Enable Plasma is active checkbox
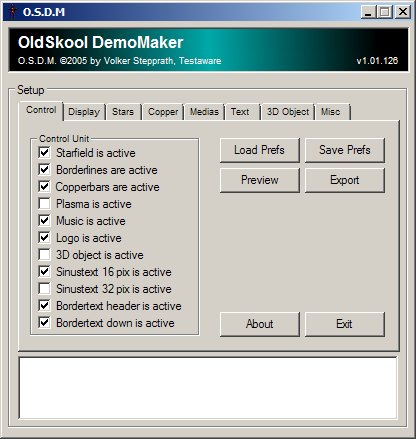 point(44,204)
